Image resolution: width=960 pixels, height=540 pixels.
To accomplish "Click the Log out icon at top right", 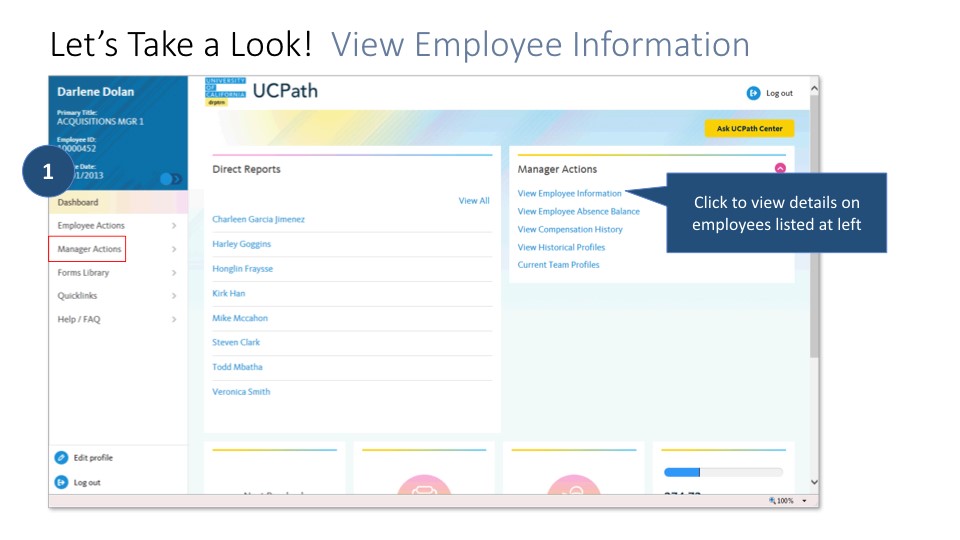I will click(x=753, y=93).
